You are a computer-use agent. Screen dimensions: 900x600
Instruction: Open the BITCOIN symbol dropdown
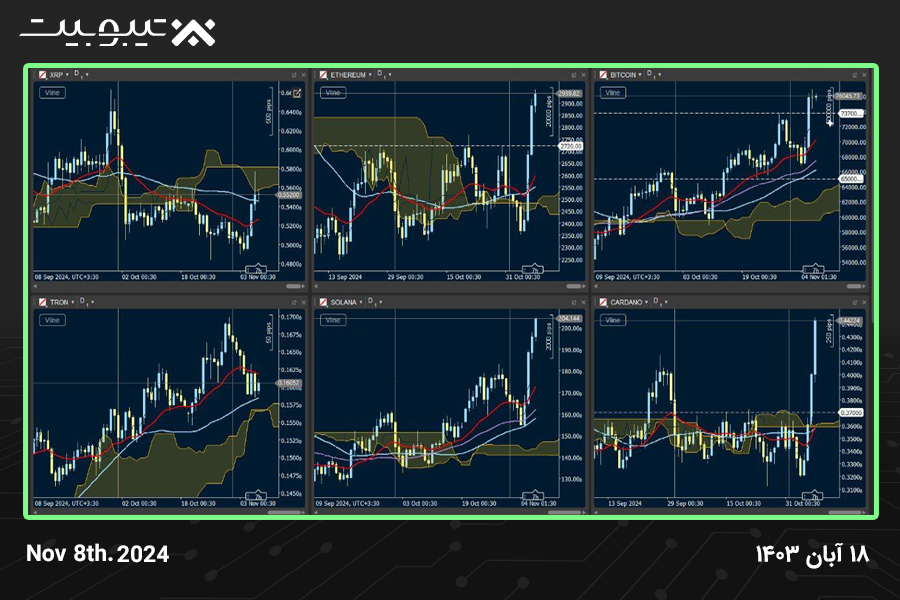click(640, 75)
